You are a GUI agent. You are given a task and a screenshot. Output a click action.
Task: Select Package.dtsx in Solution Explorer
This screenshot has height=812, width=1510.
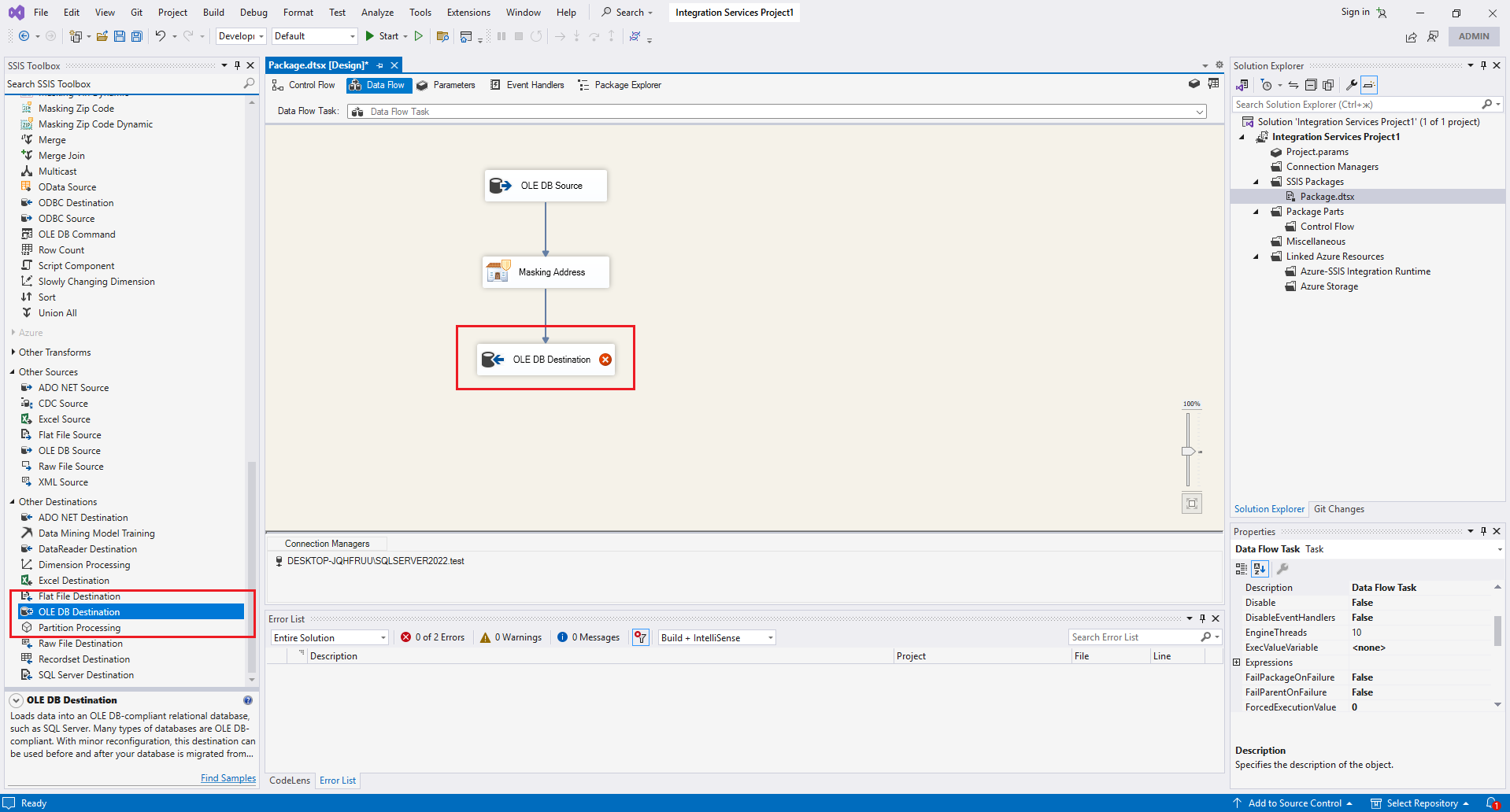coord(1327,197)
